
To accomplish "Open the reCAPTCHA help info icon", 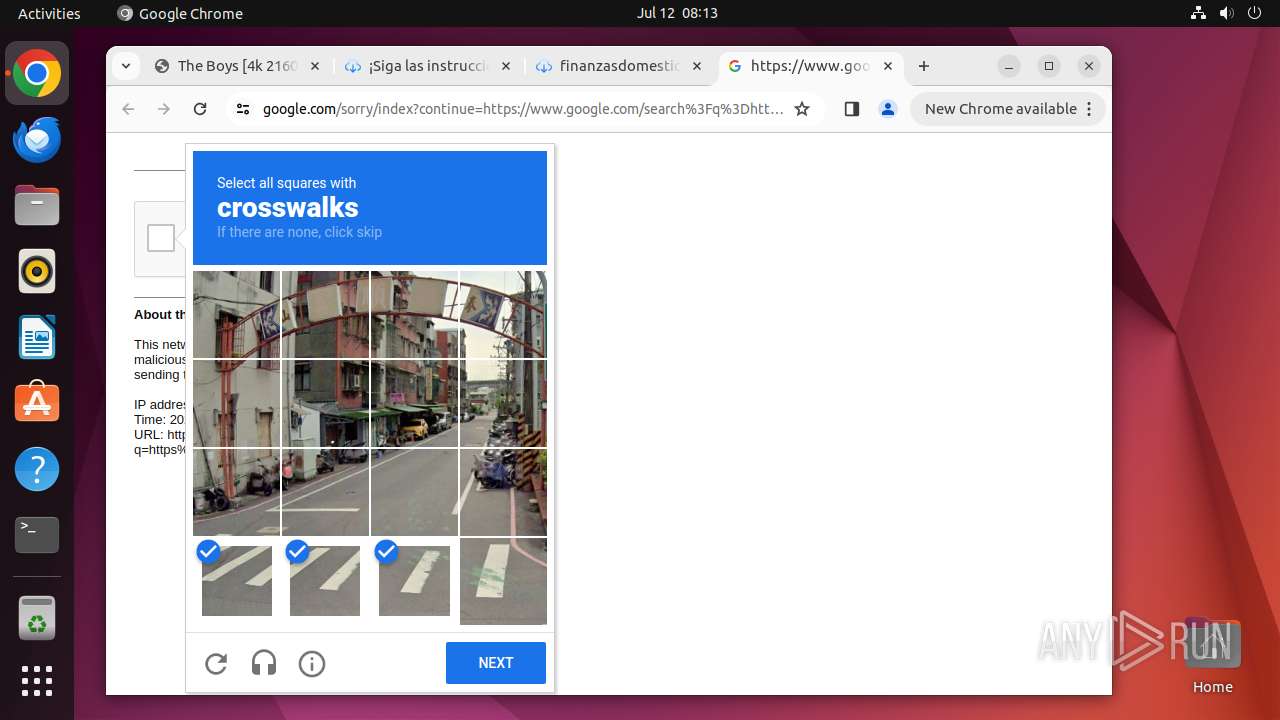I will (x=312, y=663).
